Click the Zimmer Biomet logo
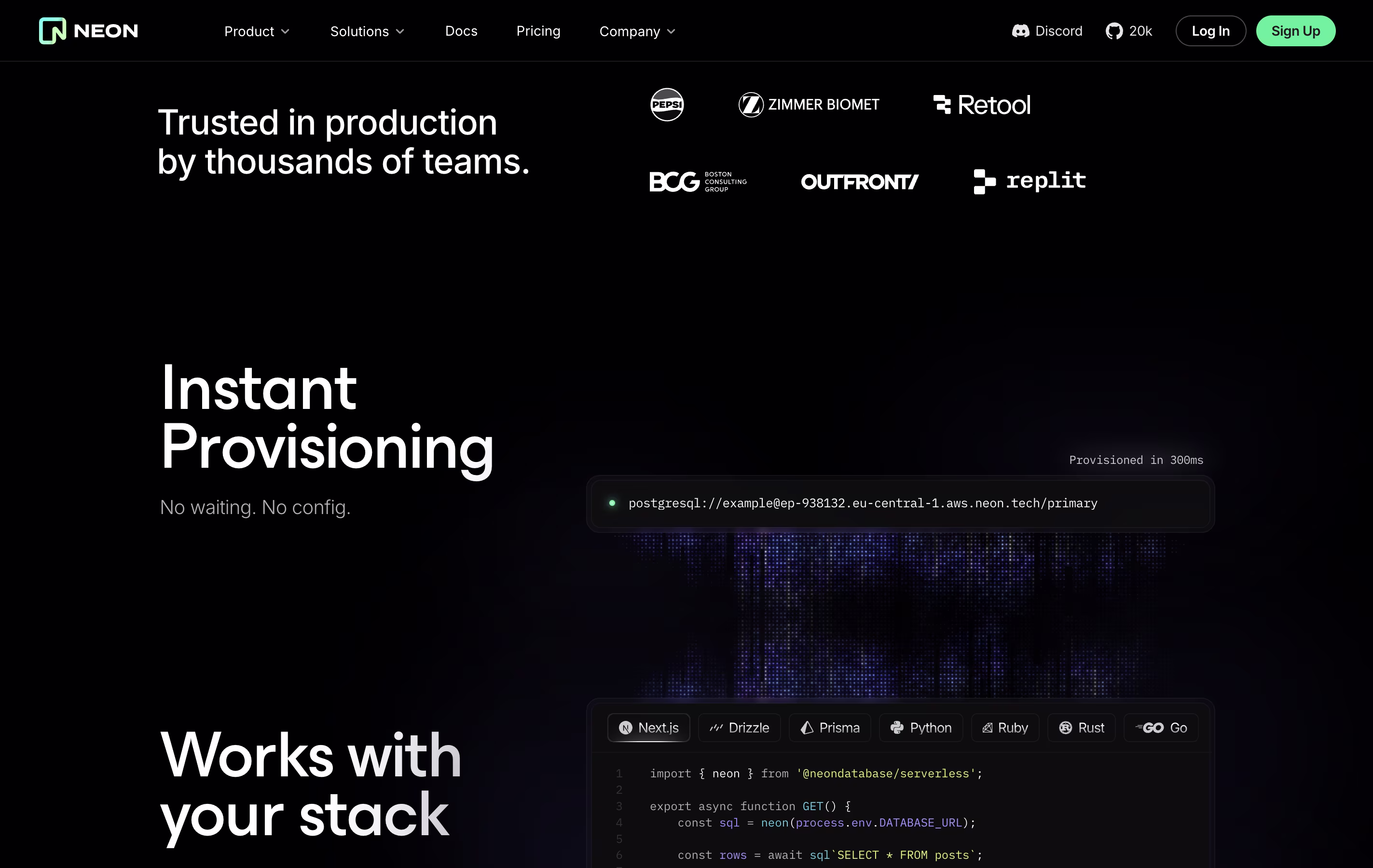Screen dimensions: 1373x868 point(809,104)
